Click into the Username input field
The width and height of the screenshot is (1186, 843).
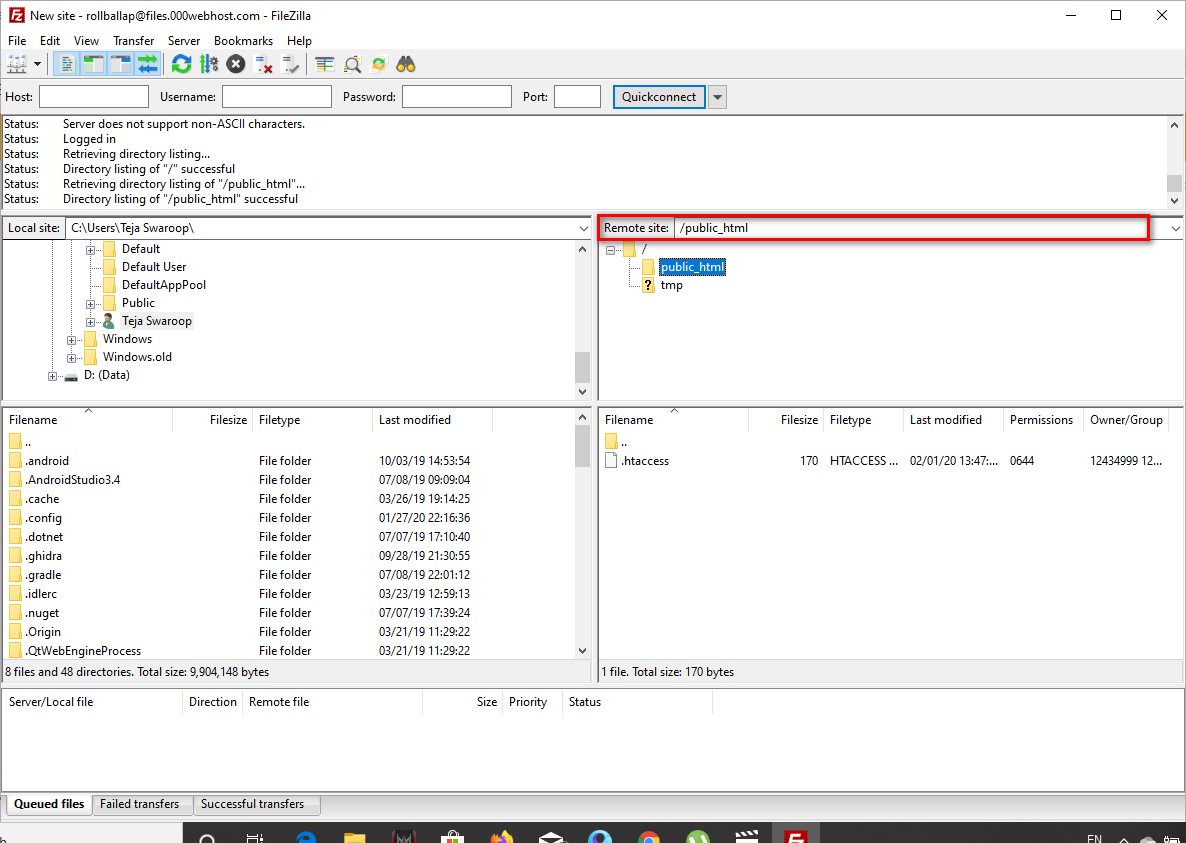pos(277,97)
